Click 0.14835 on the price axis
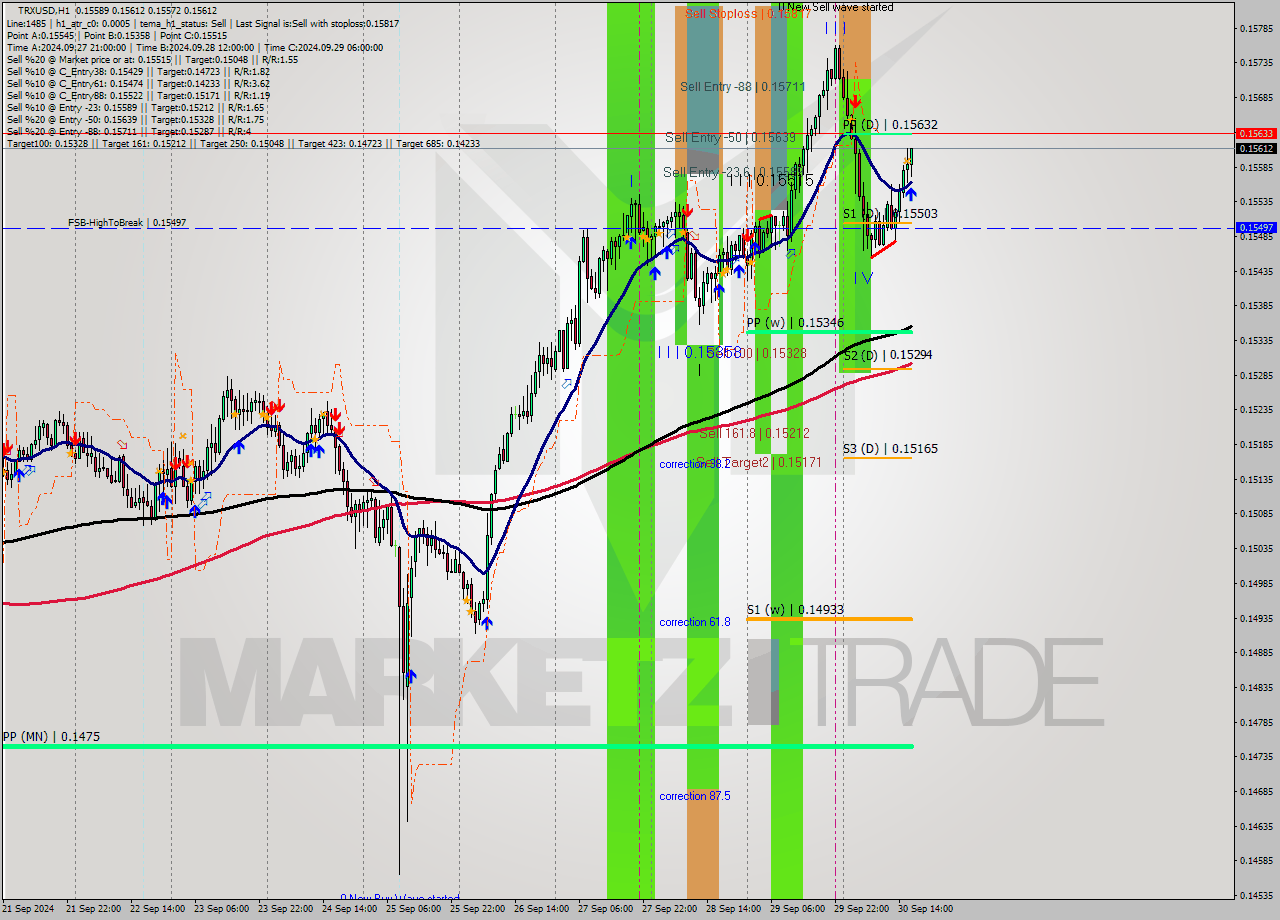Screen dimensions: 1280x920 tap(1255, 687)
